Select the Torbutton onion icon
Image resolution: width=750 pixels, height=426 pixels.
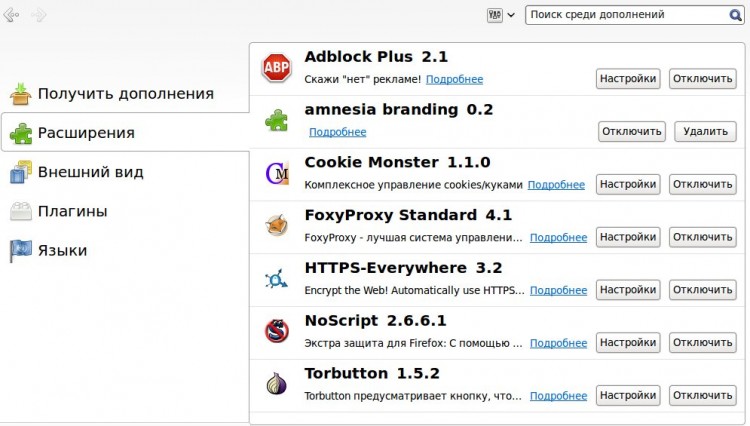point(276,383)
